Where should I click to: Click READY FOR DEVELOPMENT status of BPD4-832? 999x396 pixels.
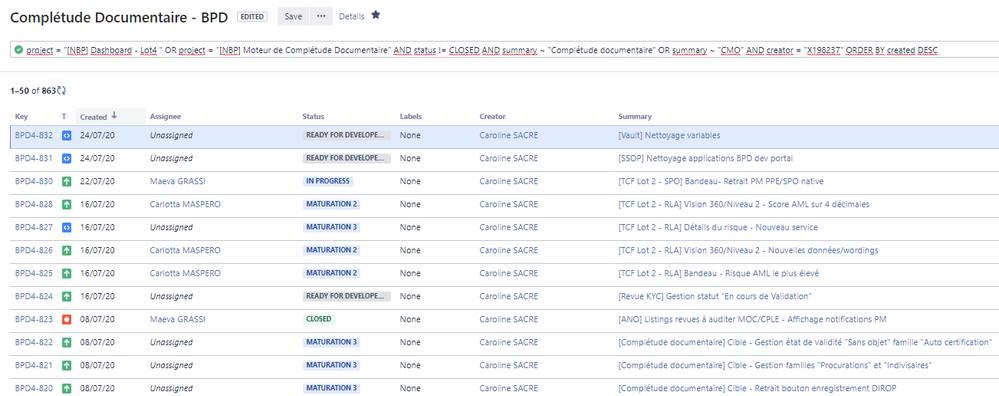347,136
